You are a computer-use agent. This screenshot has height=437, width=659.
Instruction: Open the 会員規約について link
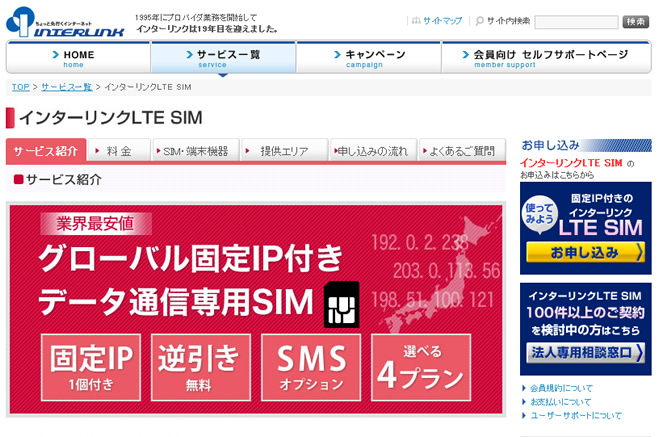(561, 388)
